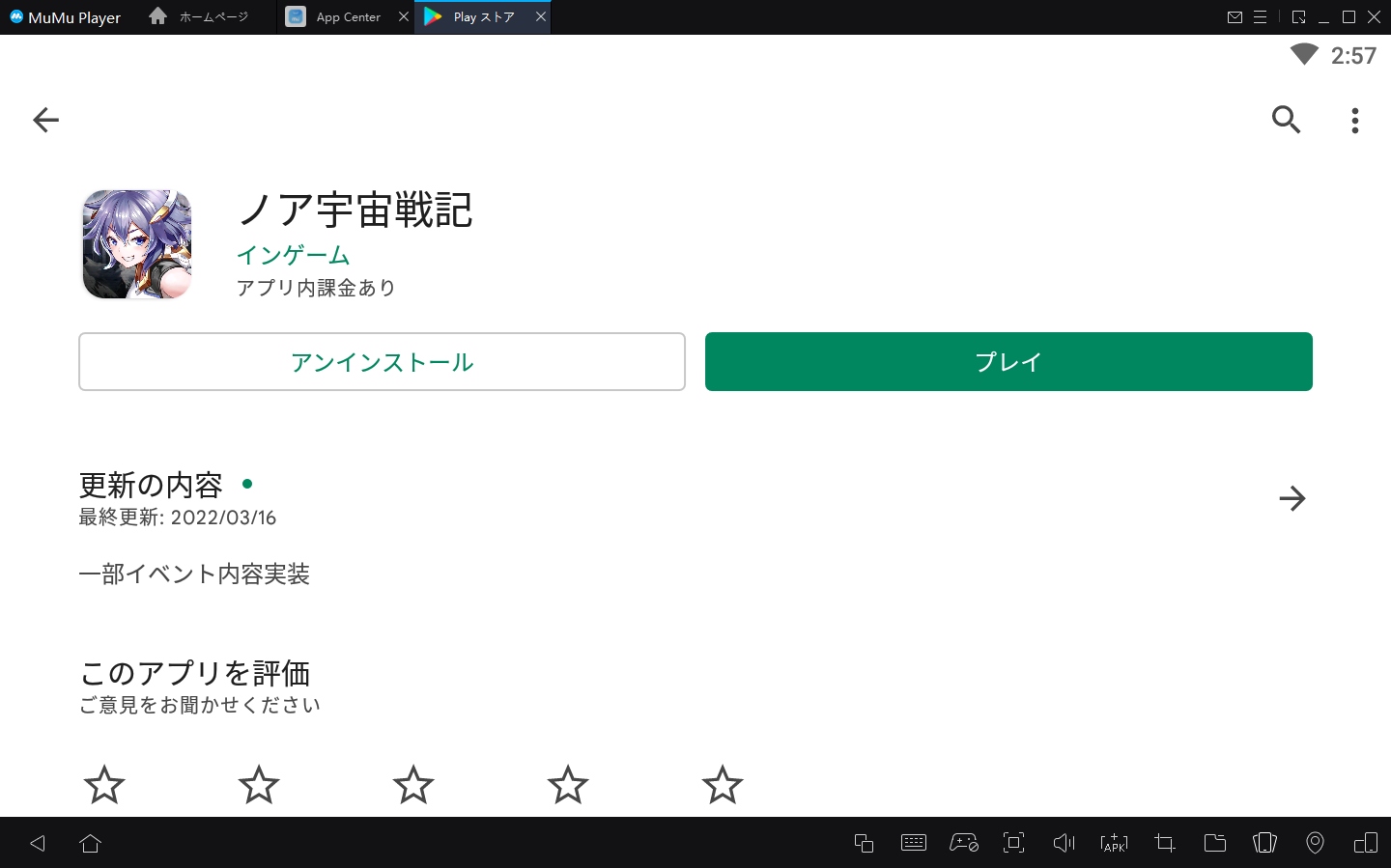Open the MuMu Player hamburger menu
This screenshot has width=1391, height=868.
(1260, 17)
